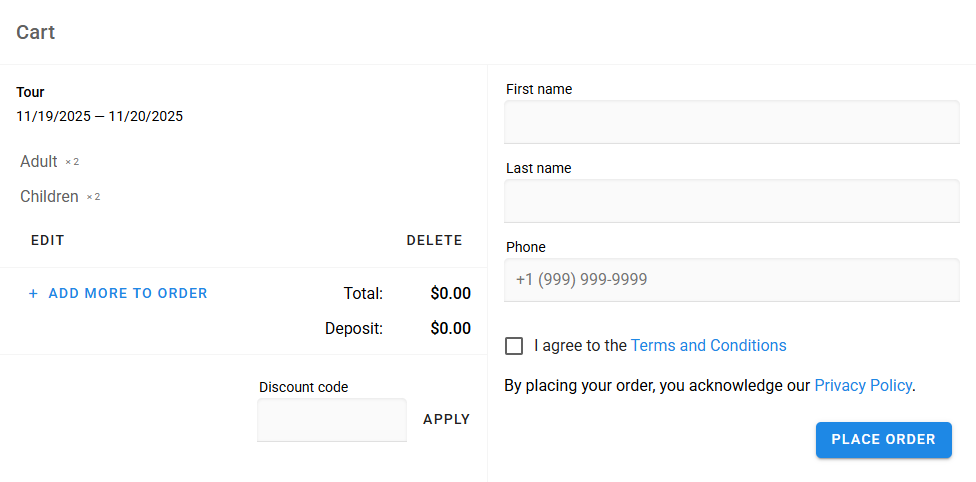Edit the Tour cart item
Image resolution: width=976 pixels, height=482 pixels.
(x=47, y=241)
